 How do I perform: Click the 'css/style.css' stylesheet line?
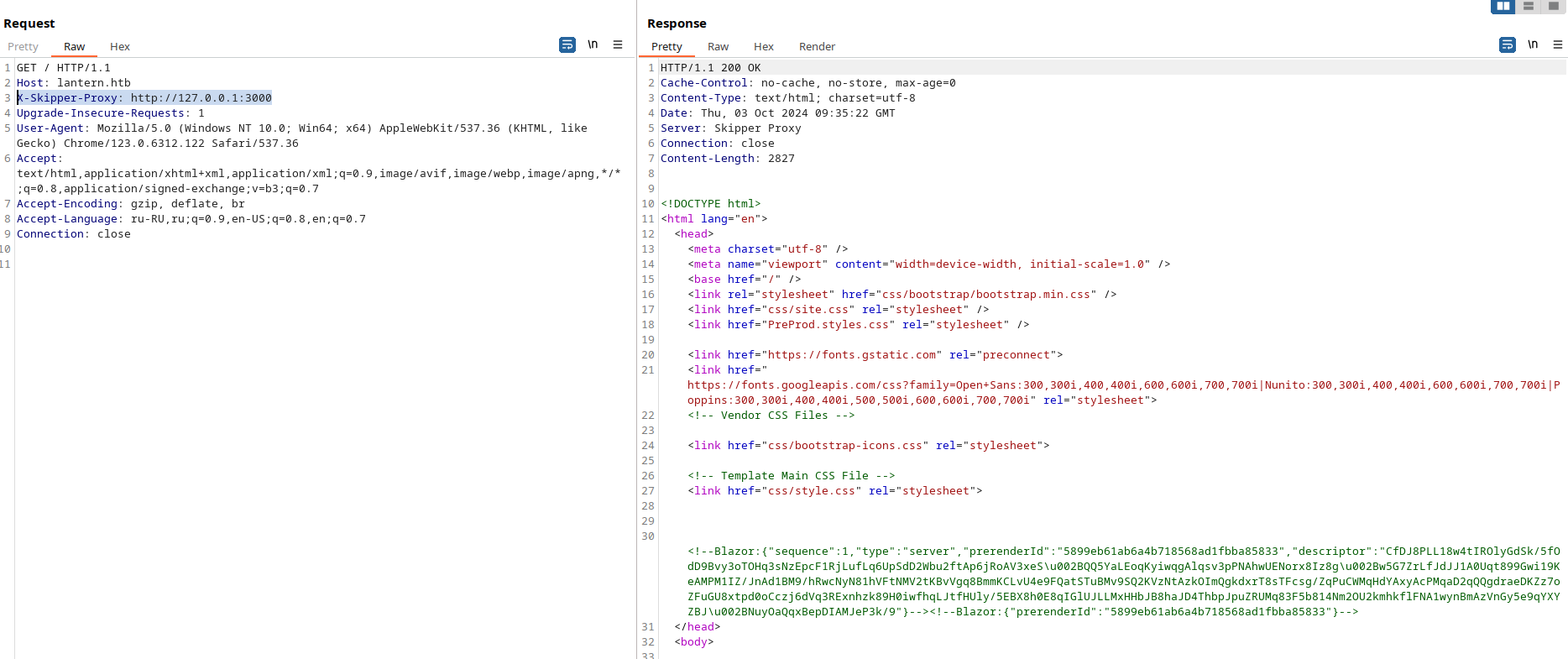(x=835, y=491)
